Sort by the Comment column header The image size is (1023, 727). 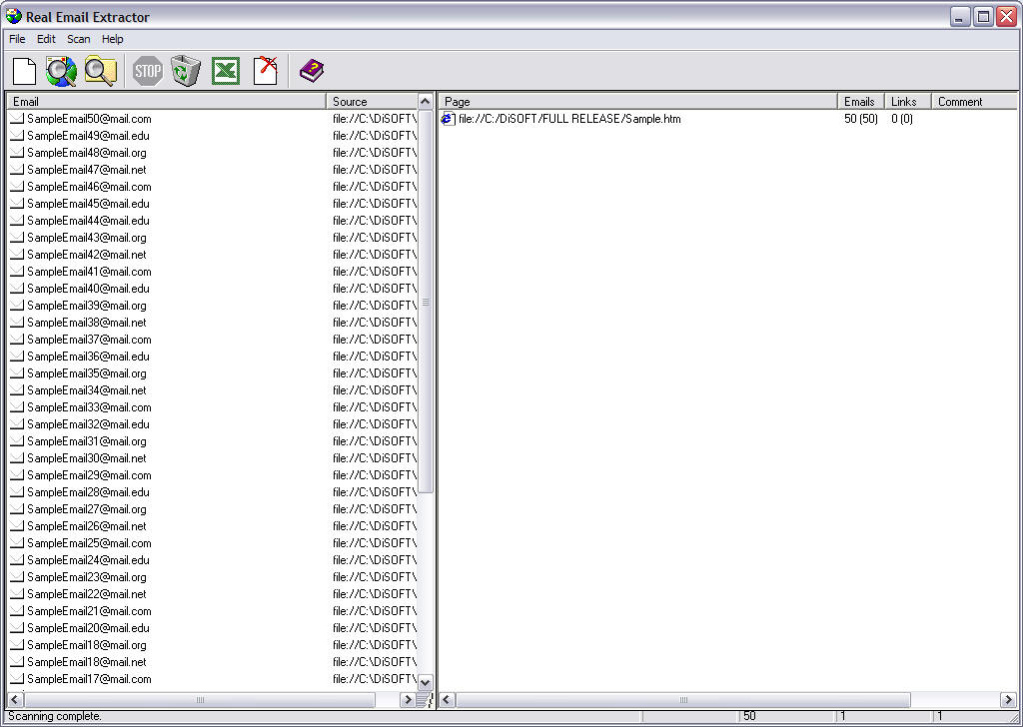974,101
